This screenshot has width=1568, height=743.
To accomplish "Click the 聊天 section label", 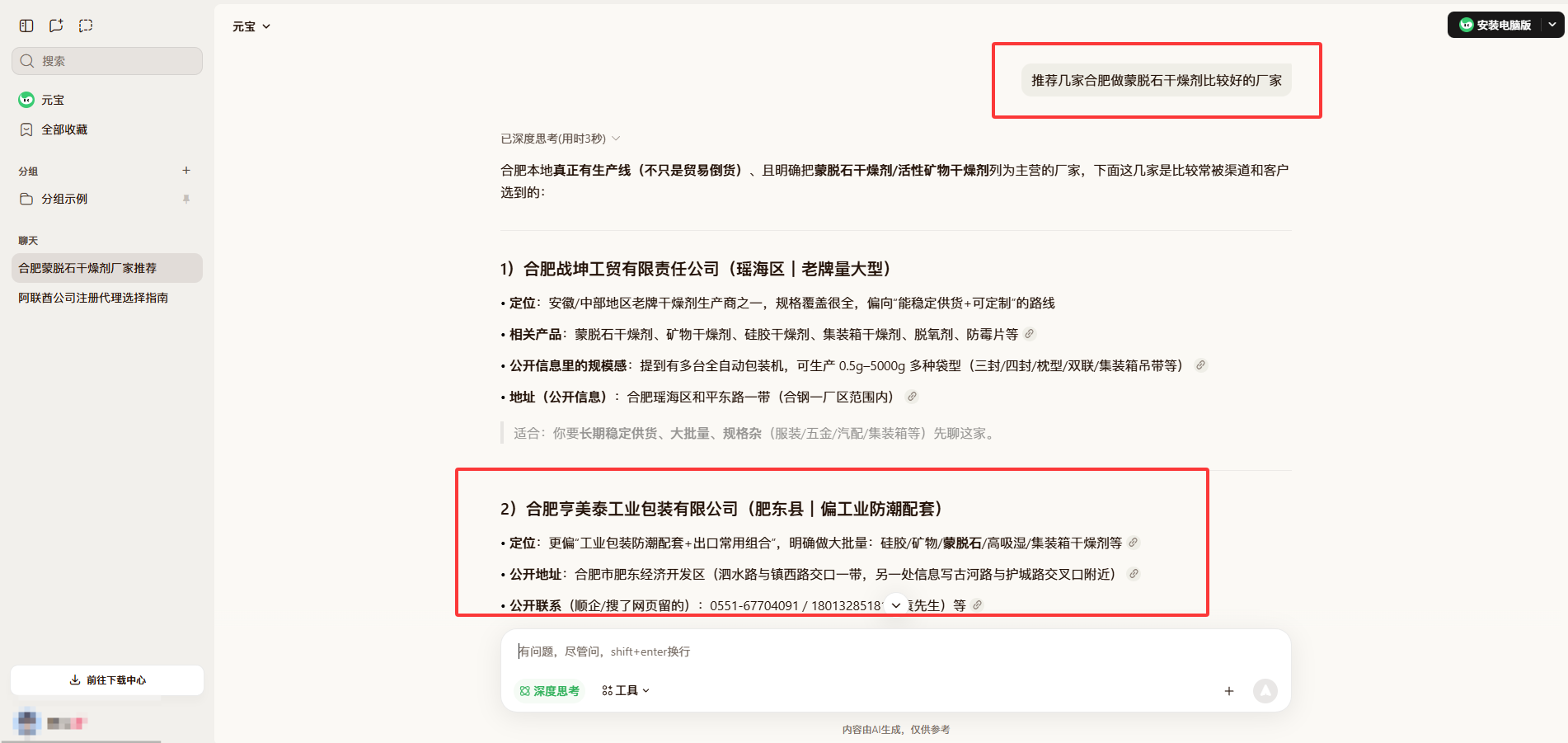I will point(28,241).
